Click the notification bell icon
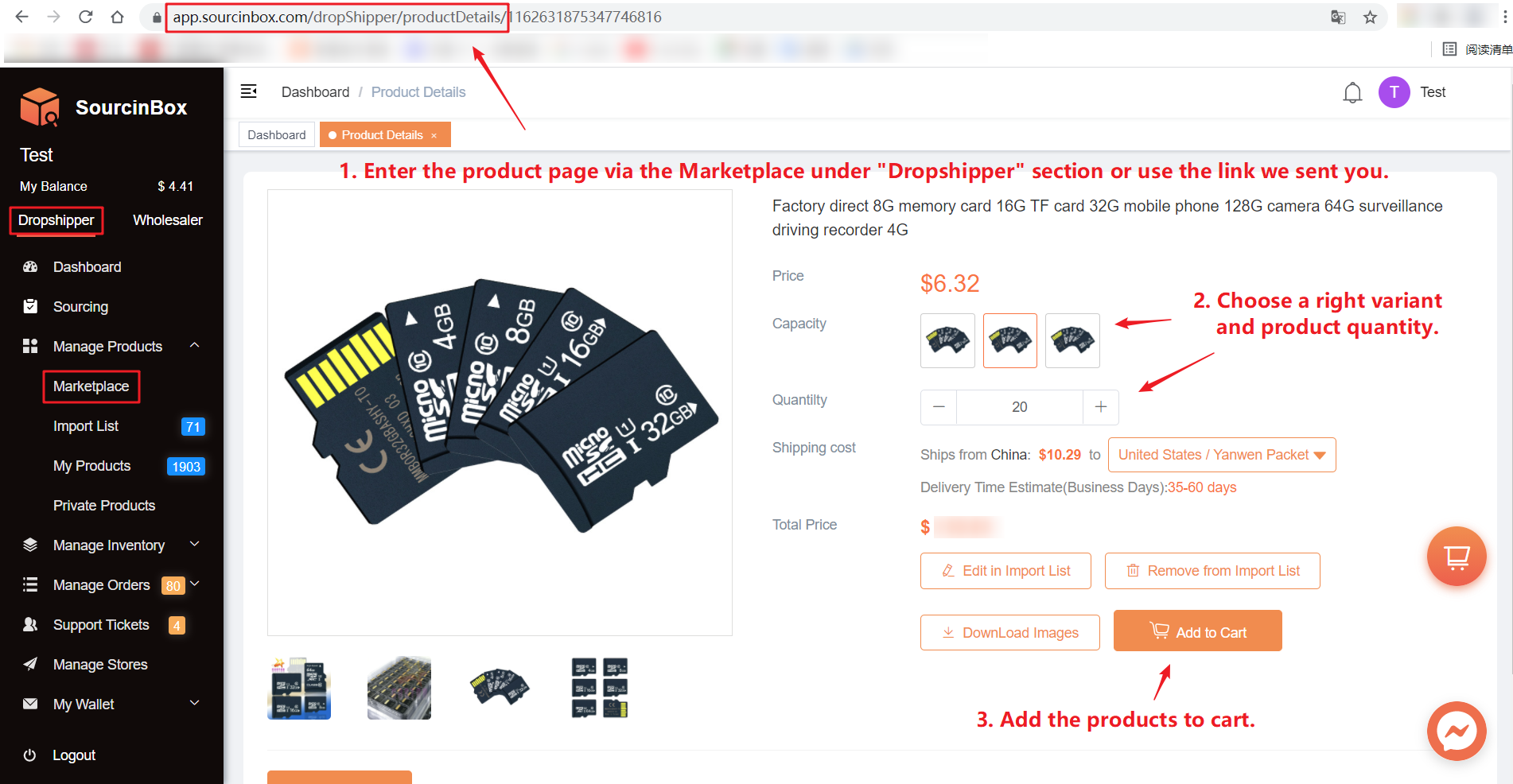The width and height of the screenshot is (1513, 784). (x=1352, y=93)
